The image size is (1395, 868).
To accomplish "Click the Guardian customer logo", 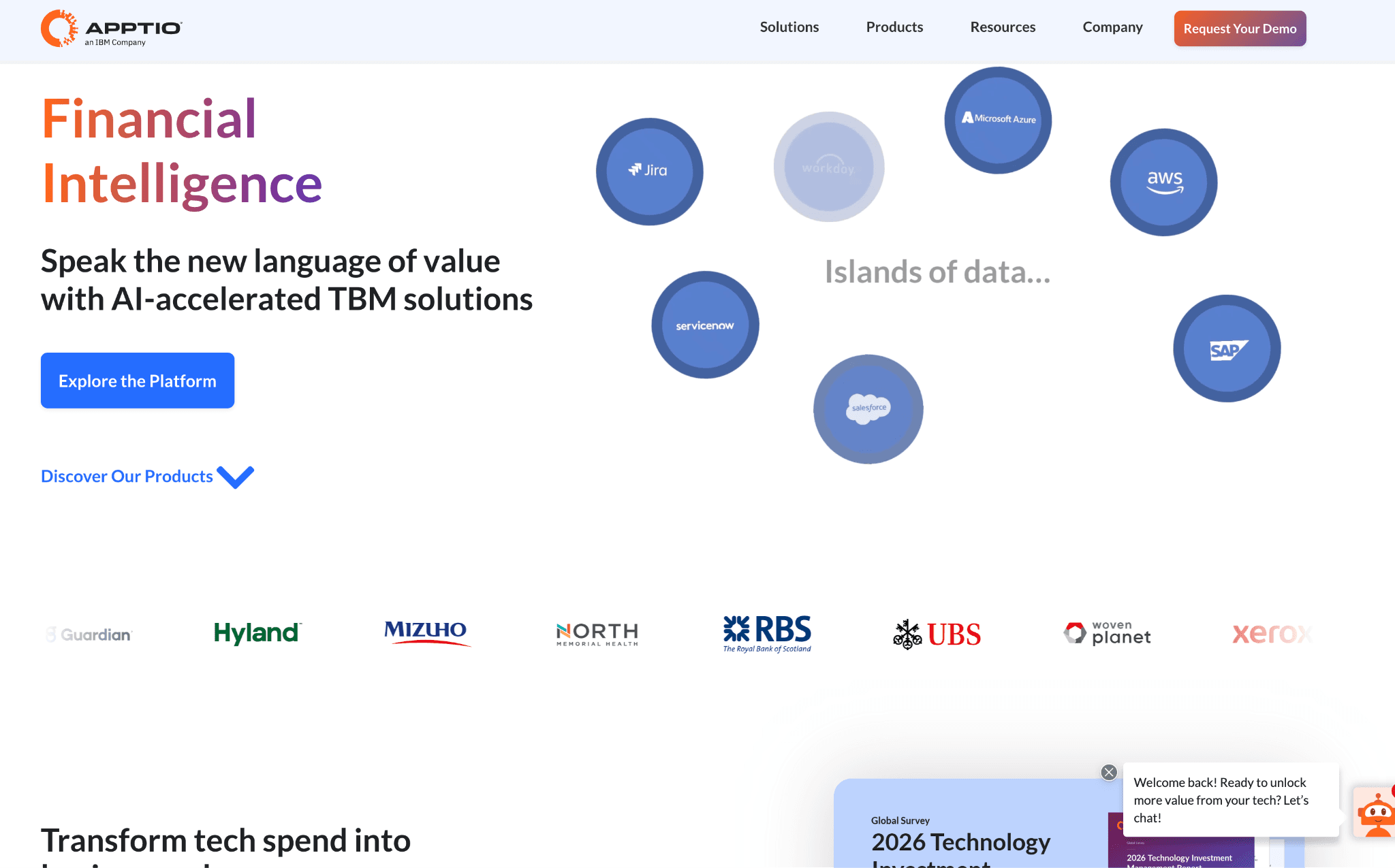I will [x=89, y=634].
